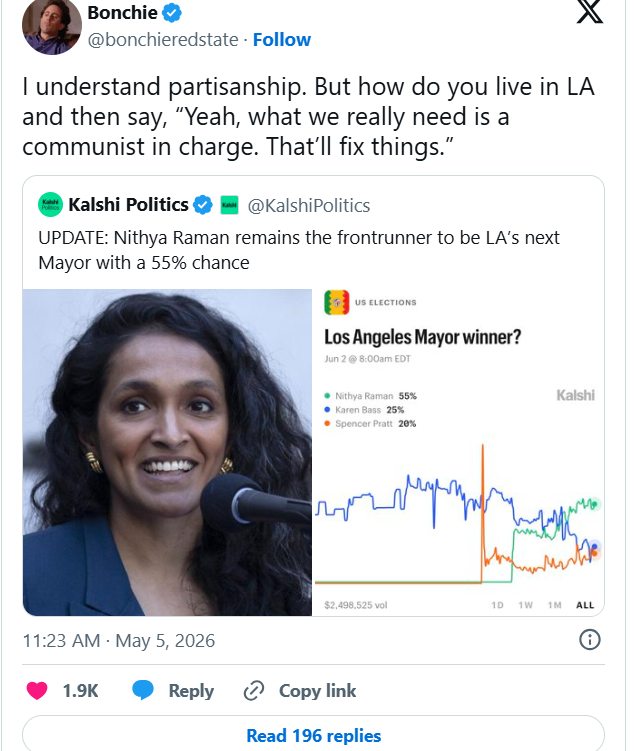
Task: Click the copy link chain icon
Action: (x=254, y=691)
